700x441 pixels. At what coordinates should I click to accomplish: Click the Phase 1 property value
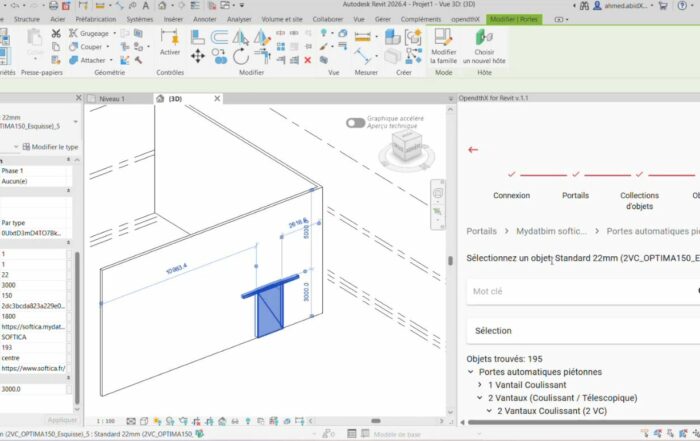33,171
